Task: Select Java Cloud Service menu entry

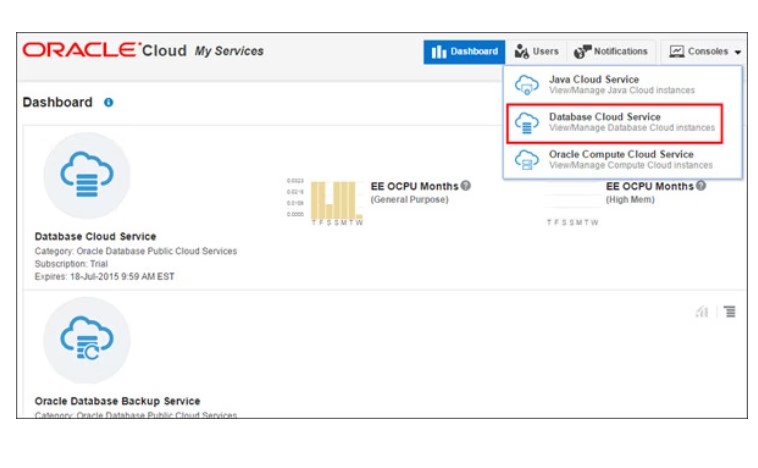Action: [x=623, y=85]
